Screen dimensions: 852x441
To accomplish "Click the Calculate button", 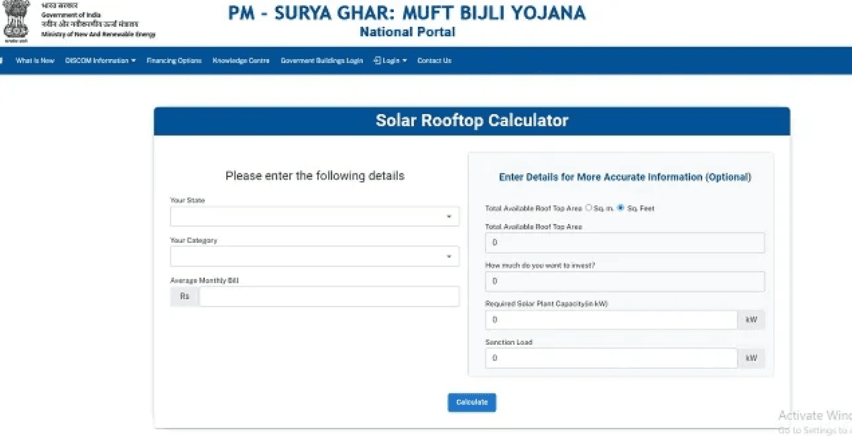I will (472, 402).
